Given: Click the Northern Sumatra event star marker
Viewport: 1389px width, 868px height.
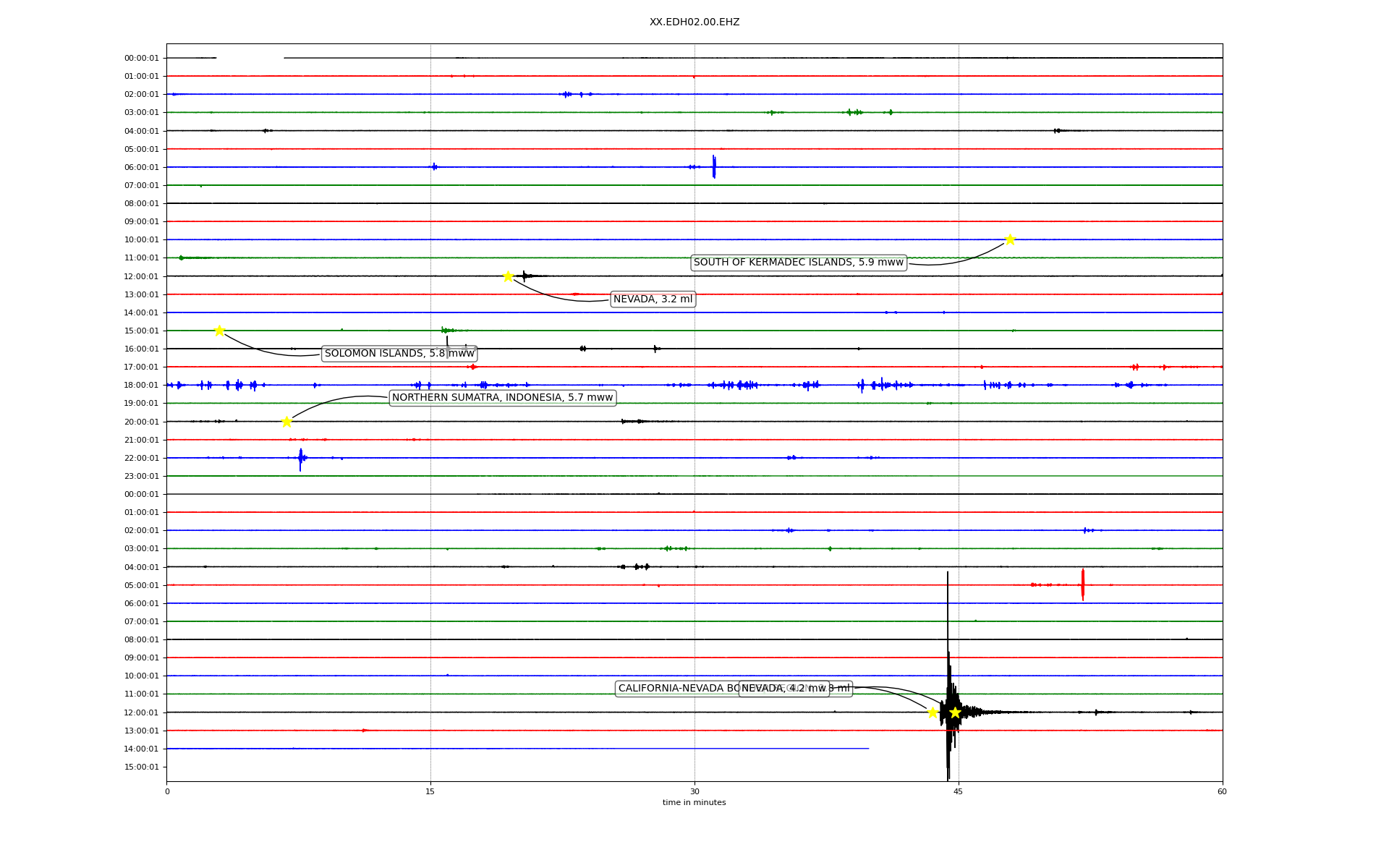Looking at the screenshot, I should click(x=286, y=422).
